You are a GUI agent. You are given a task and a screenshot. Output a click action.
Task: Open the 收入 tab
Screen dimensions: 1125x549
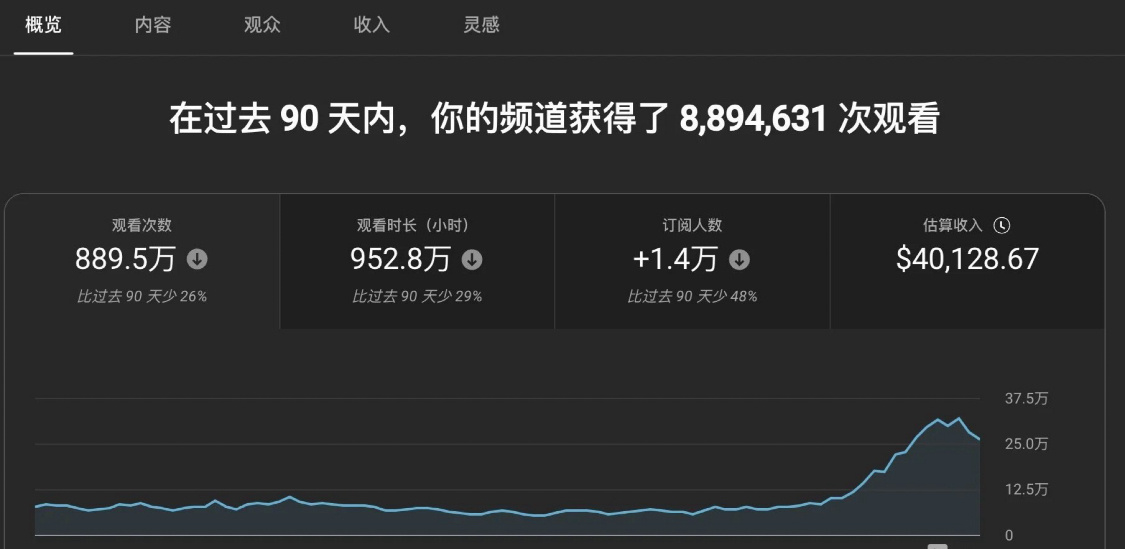click(372, 26)
